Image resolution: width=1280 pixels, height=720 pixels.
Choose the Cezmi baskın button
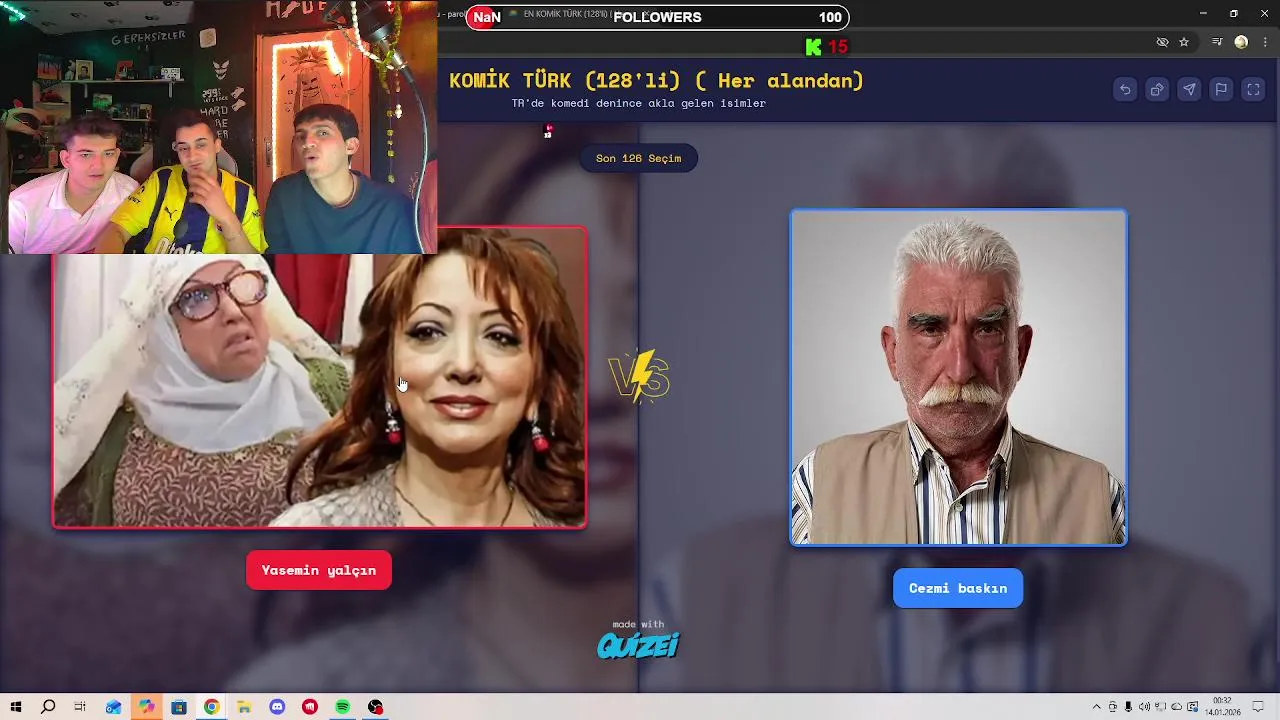(958, 588)
